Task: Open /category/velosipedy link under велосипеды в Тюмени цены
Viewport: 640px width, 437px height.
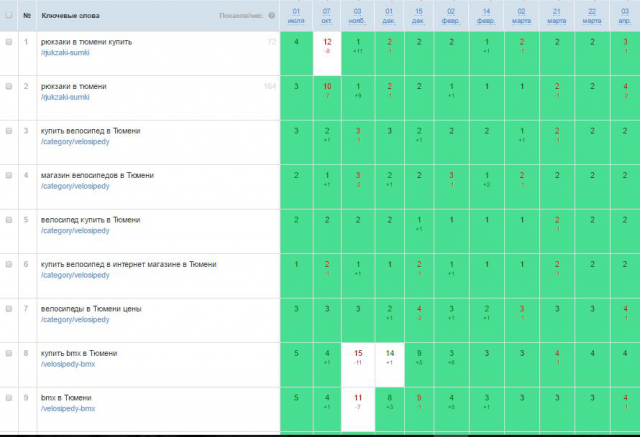Action: [x=75, y=319]
